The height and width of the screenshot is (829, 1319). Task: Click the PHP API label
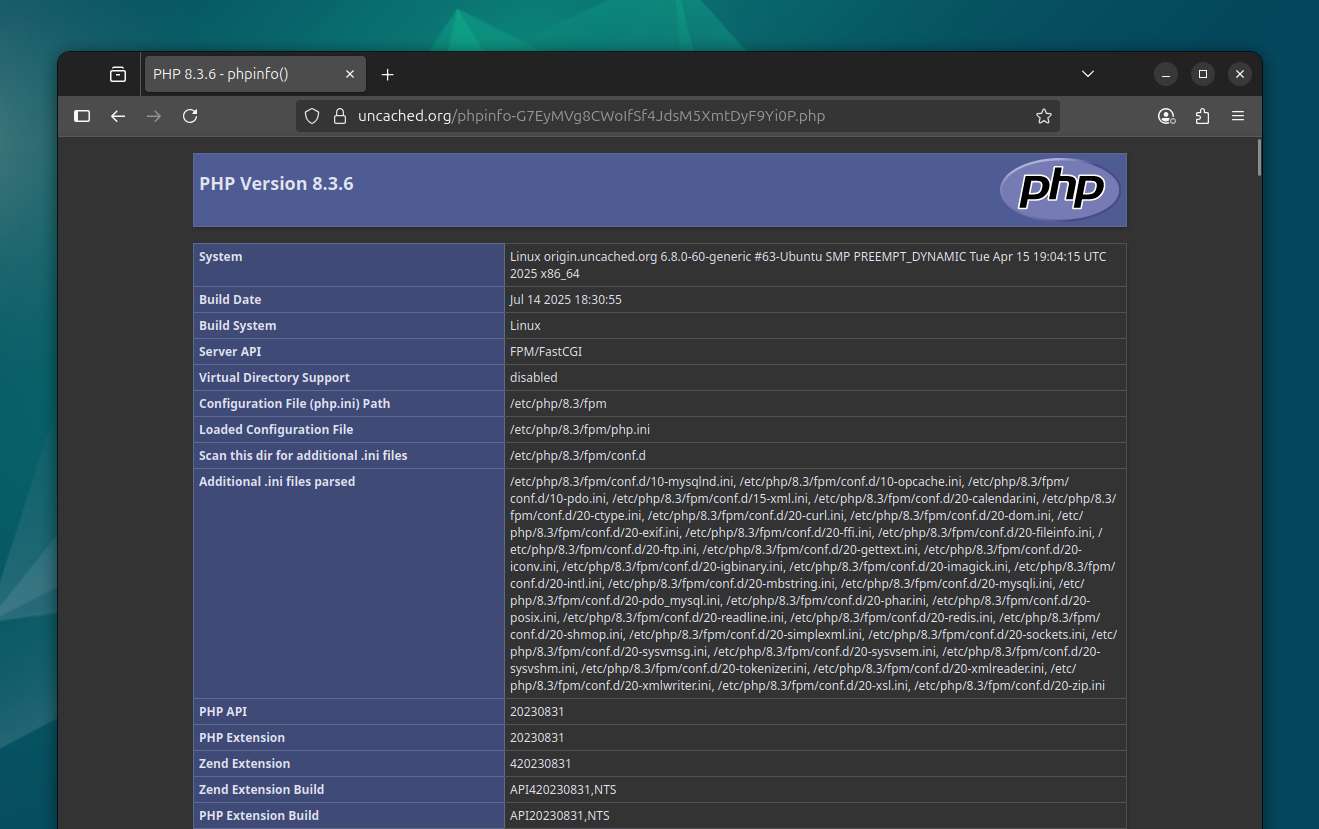point(223,712)
